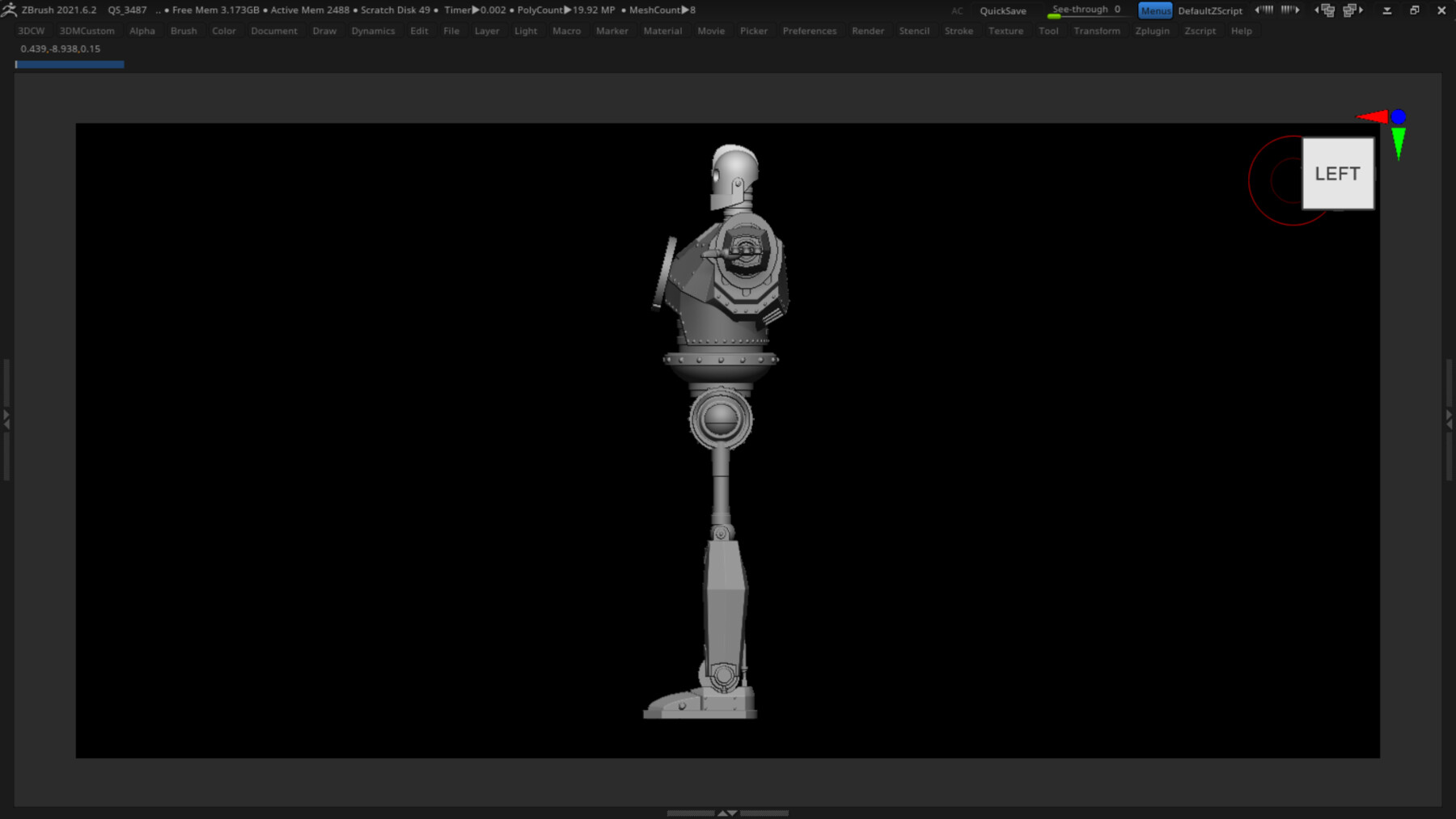The width and height of the screenshot is (1456, 819).
Task: Click the previous document icon
Action: [x=1327, y=10]
